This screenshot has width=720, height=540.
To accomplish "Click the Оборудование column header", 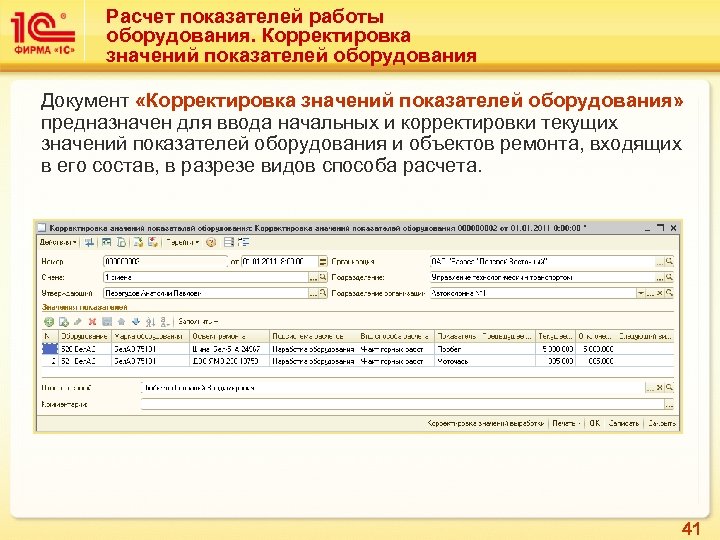I will [x=85, y=336].
